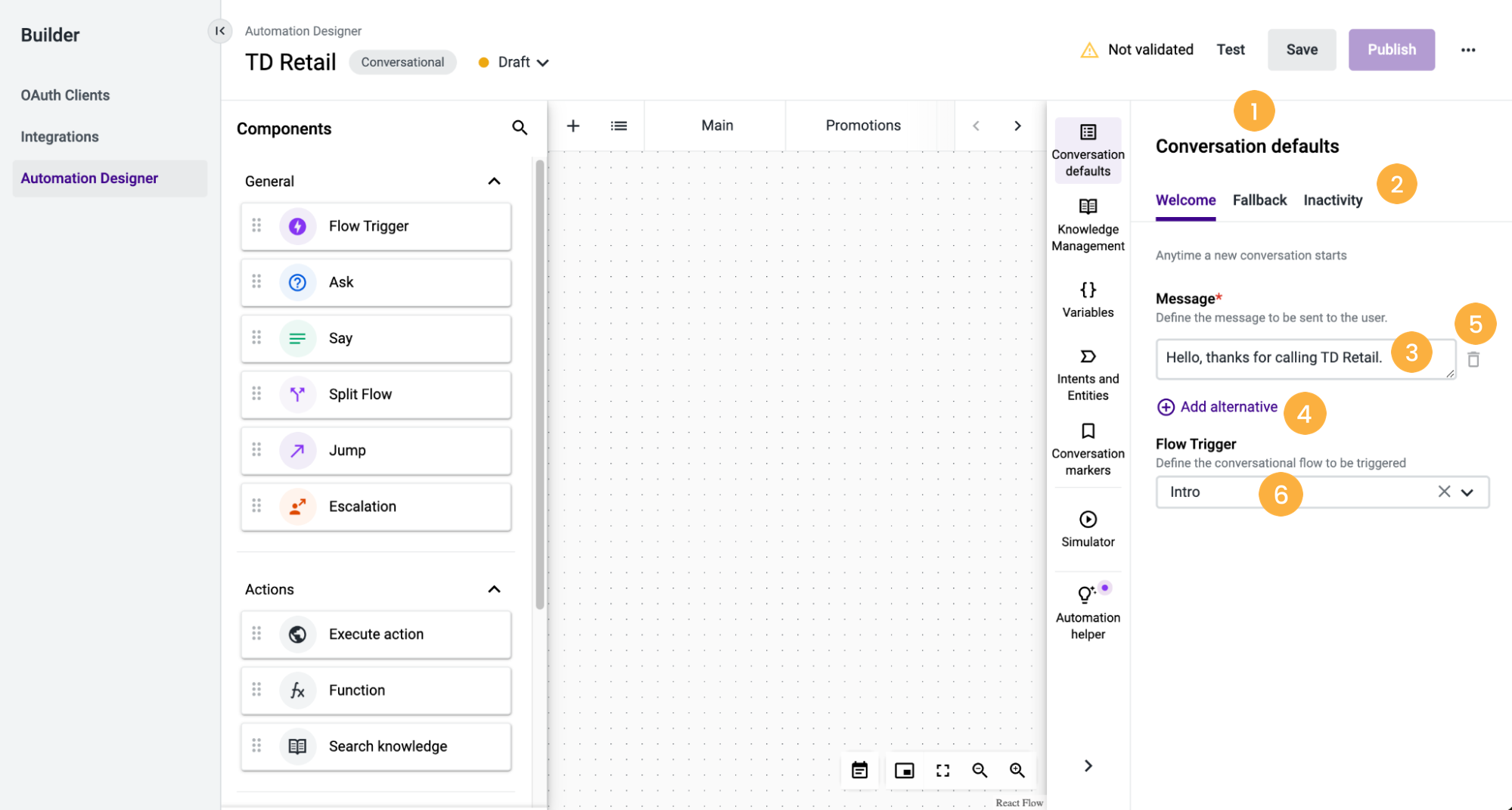Image resolution: width=1512 pixels, height=810 pixels.
Task: Switch to the Promotions flow tab
Action: (863, 126)
